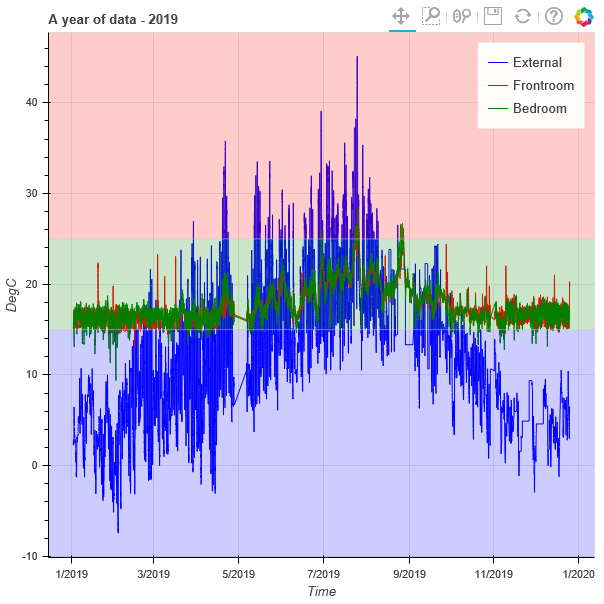The width and height of the screenshot is (604, 604).
Task: Select the Pan tool
Action: pos(401,16)
